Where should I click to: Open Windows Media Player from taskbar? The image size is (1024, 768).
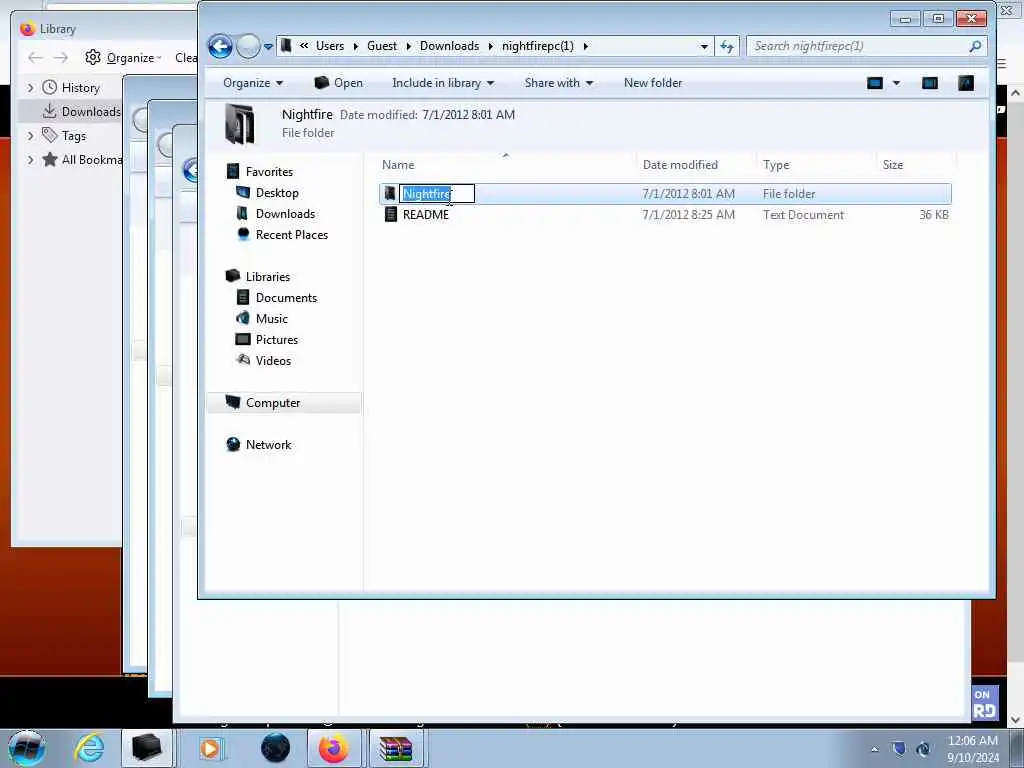click(x=210, y=748)
